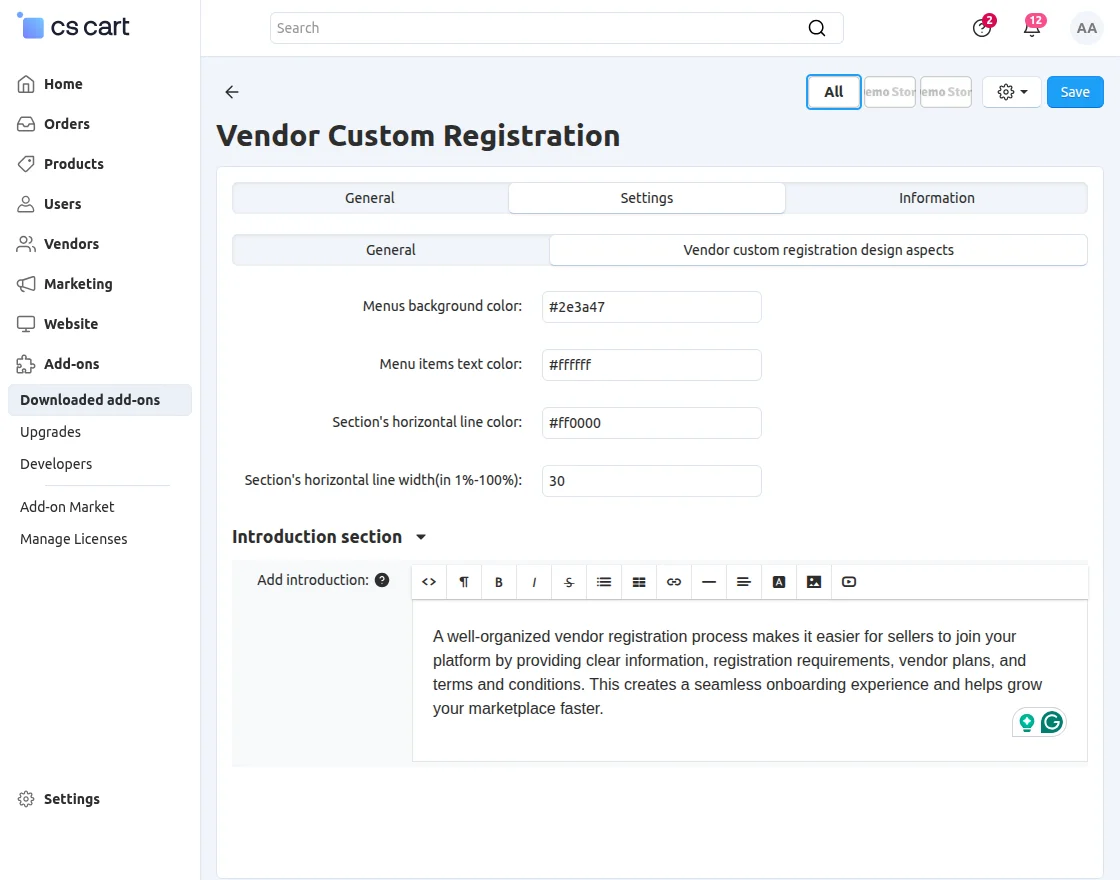The image size is (1120, 880).
Task: Click the CS-Cart logo
Action: point(73,26)
